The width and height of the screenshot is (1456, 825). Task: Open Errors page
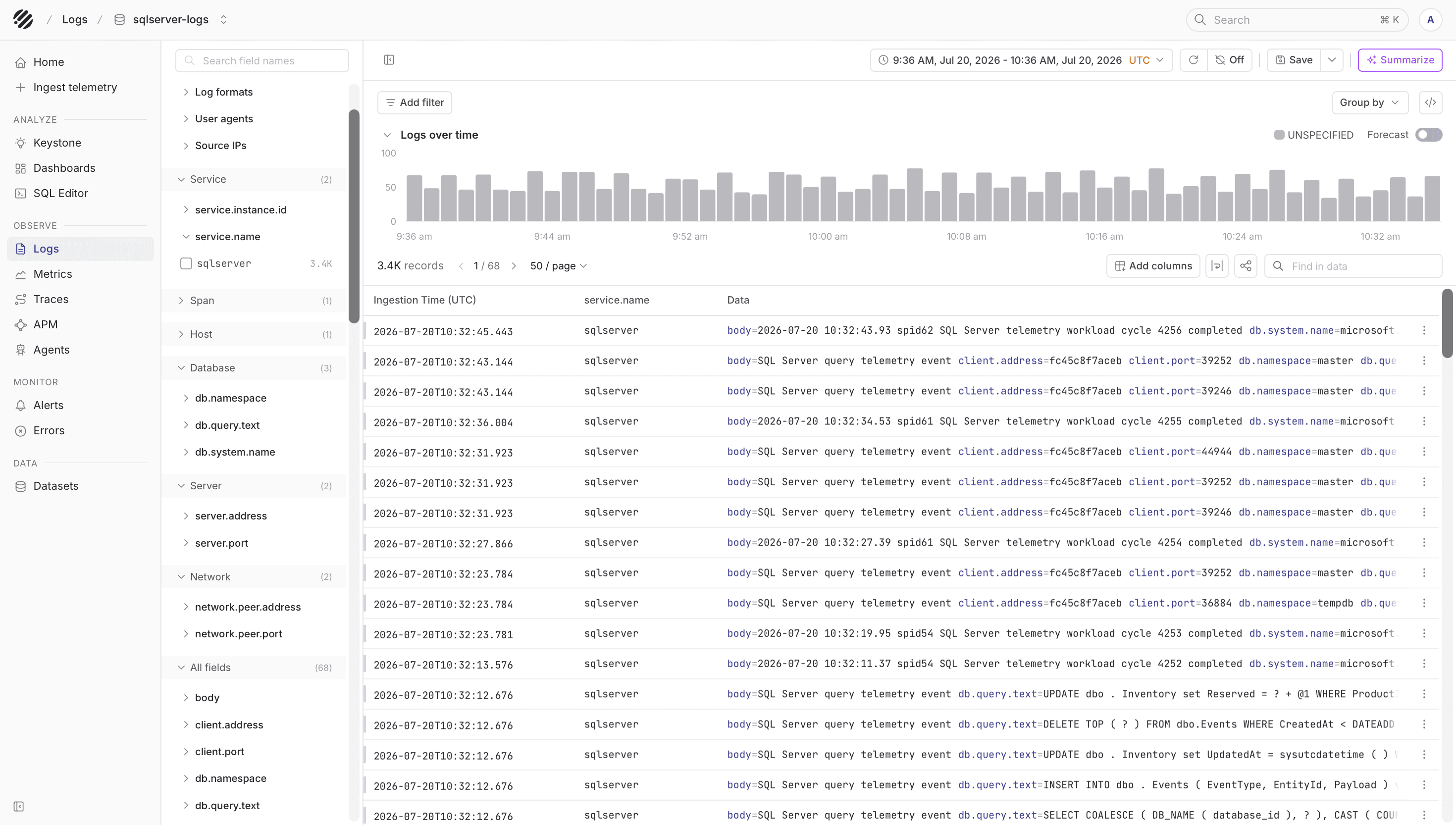[x=80, y=431]
